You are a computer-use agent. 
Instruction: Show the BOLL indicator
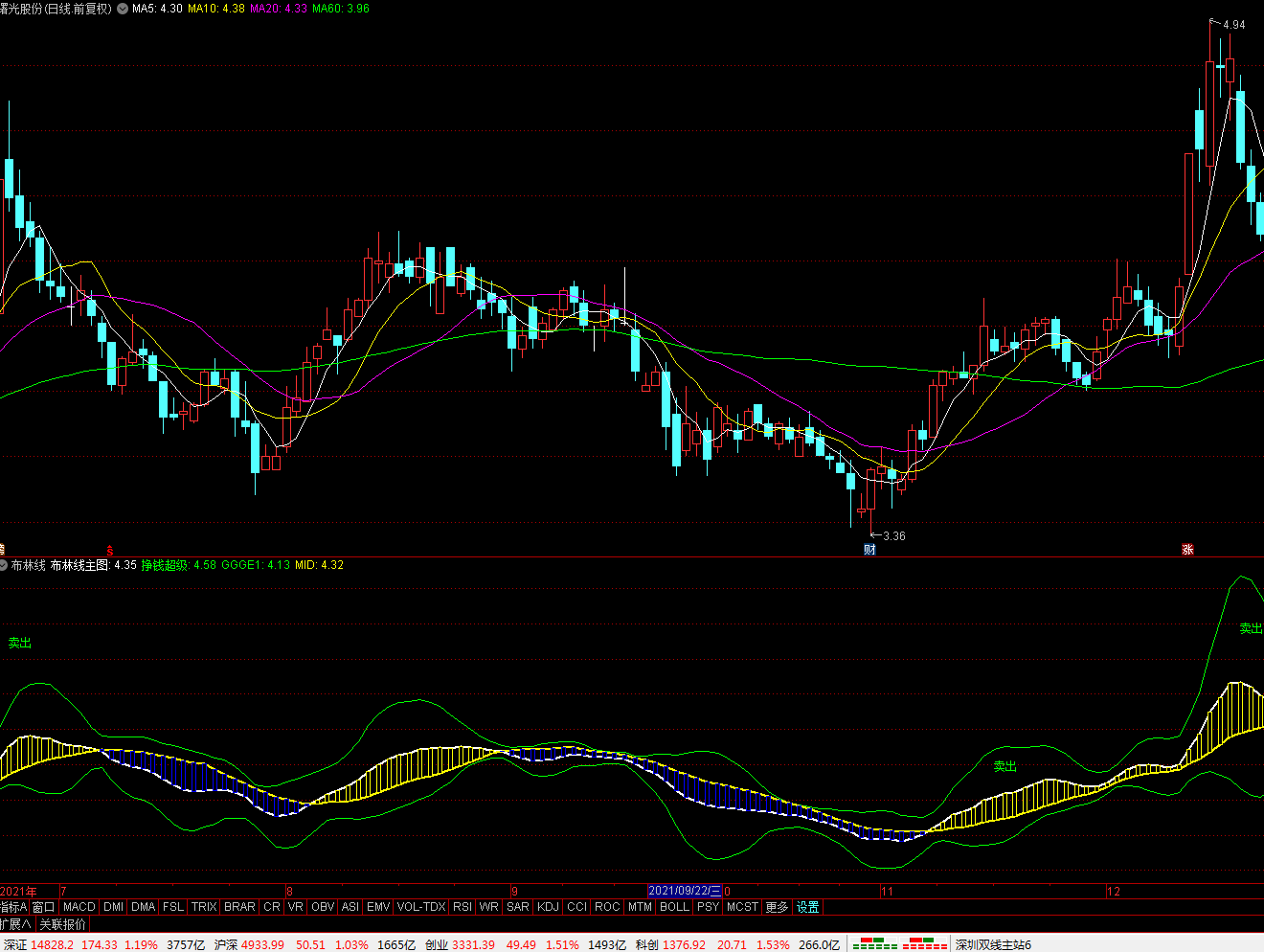674,907
